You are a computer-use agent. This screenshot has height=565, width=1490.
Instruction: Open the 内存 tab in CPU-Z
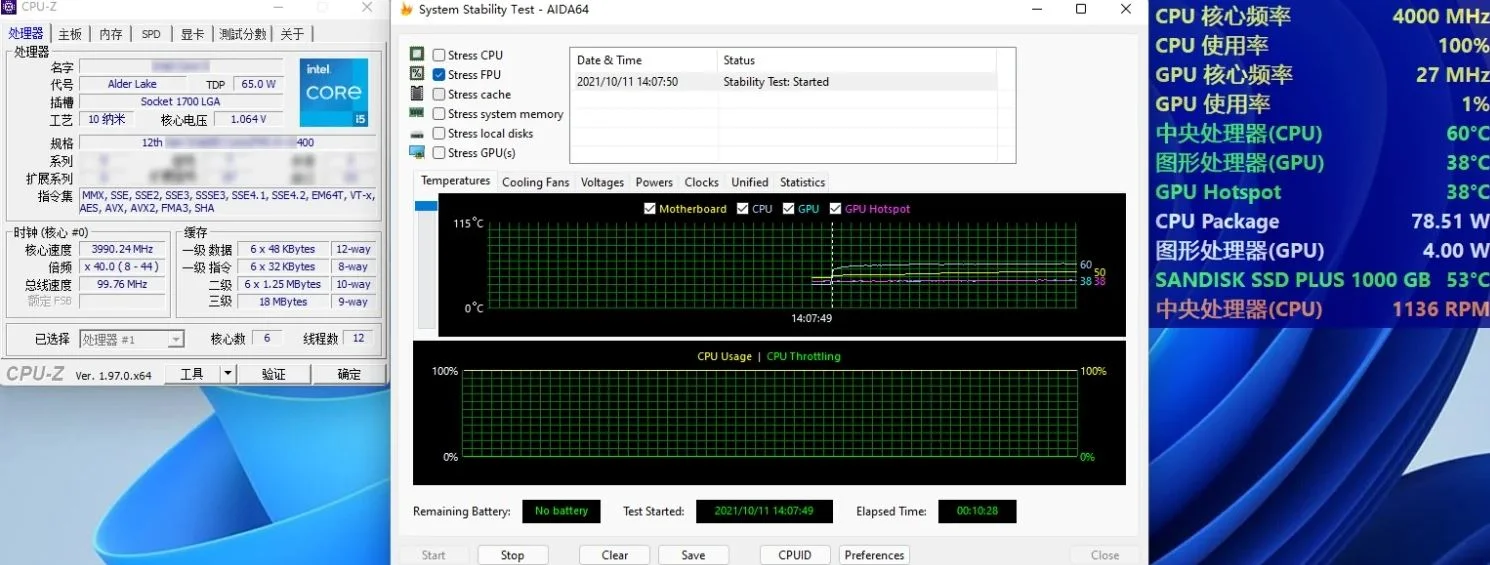coord(110,34)
